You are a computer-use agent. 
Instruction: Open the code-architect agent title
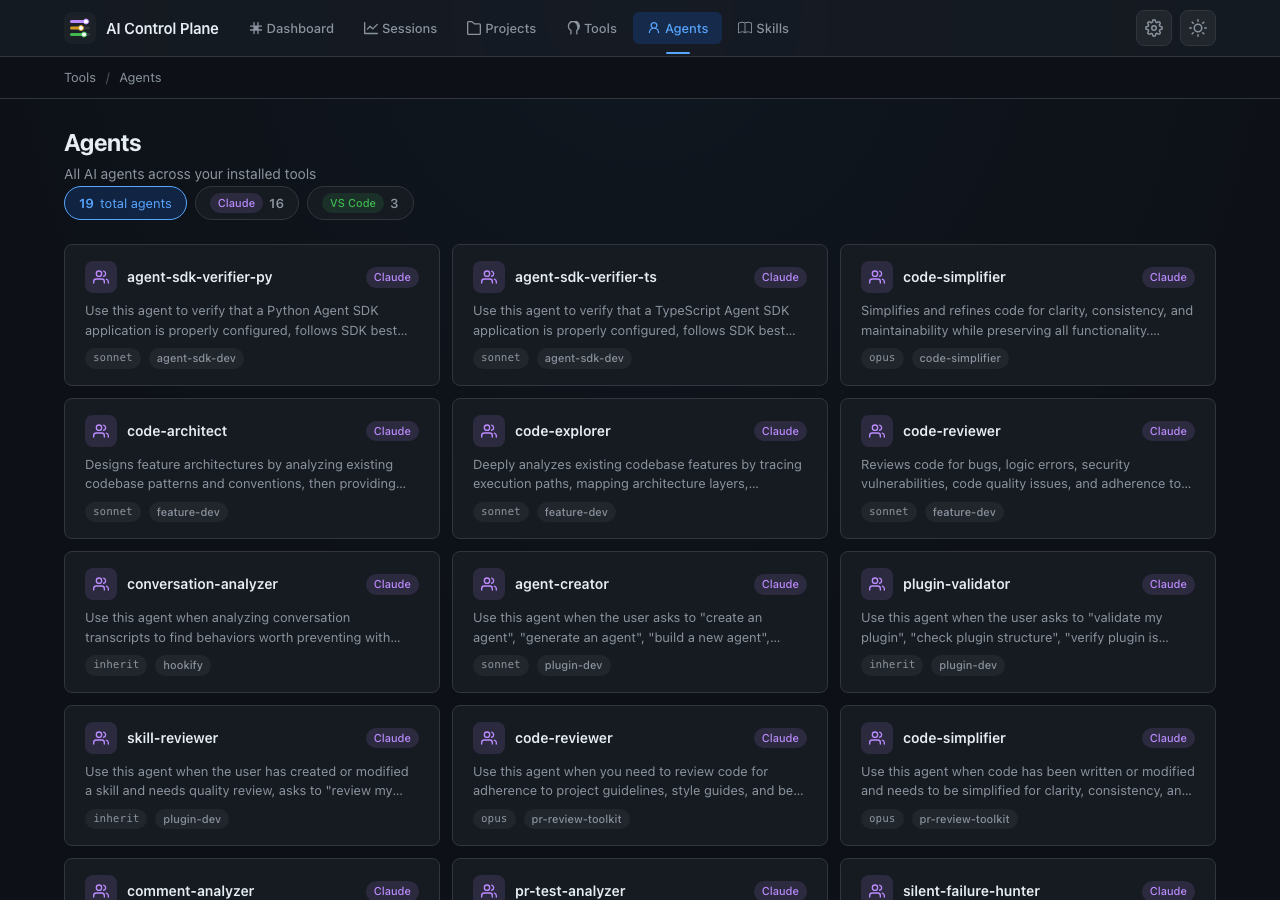click(177, 431)
